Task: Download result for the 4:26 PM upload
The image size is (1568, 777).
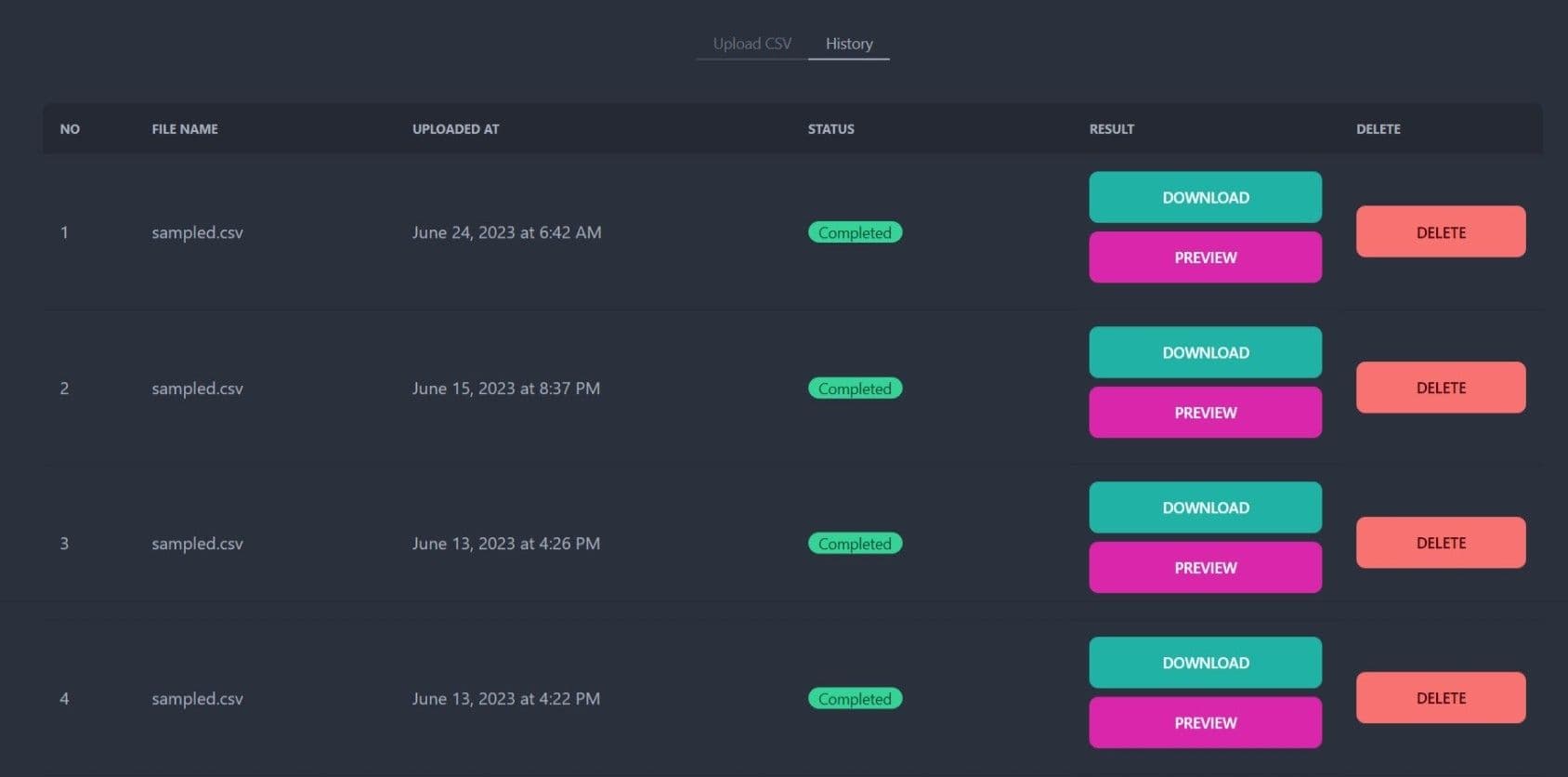Action: click(x=1205, y=507)
